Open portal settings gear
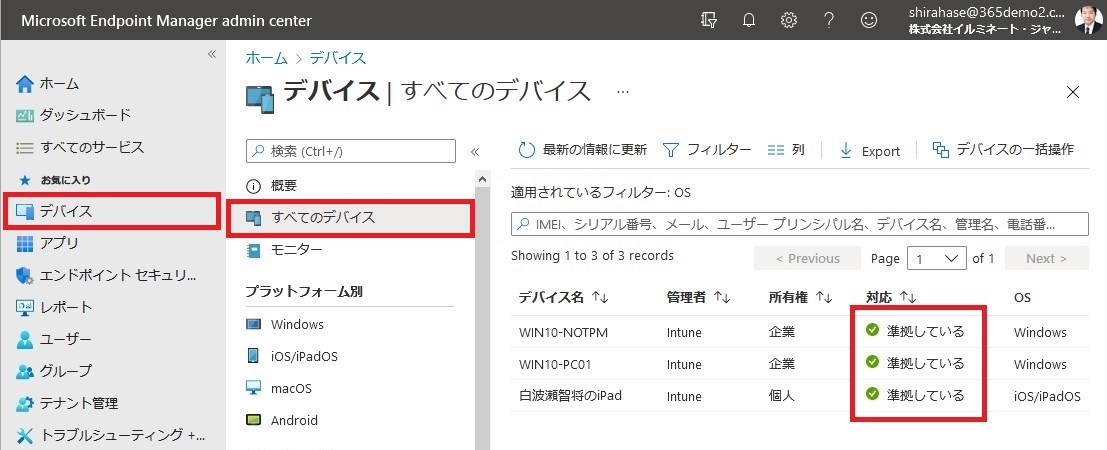Screen dimensions: 1107x450 click(x=789, y=20)
